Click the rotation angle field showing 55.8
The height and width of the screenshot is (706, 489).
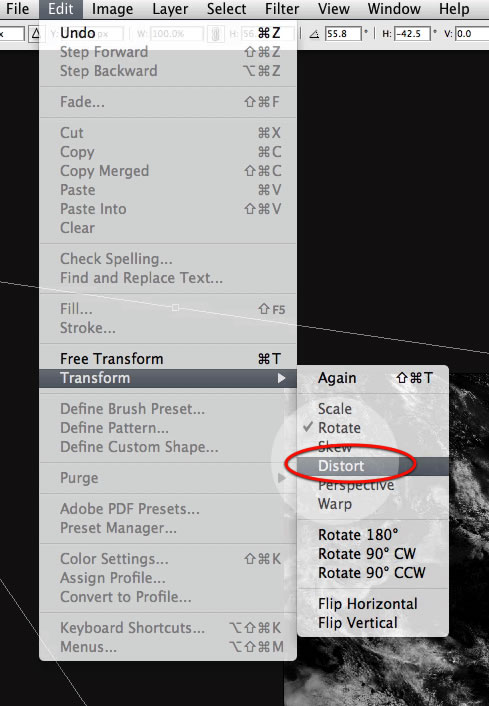(x=343, y=34)
